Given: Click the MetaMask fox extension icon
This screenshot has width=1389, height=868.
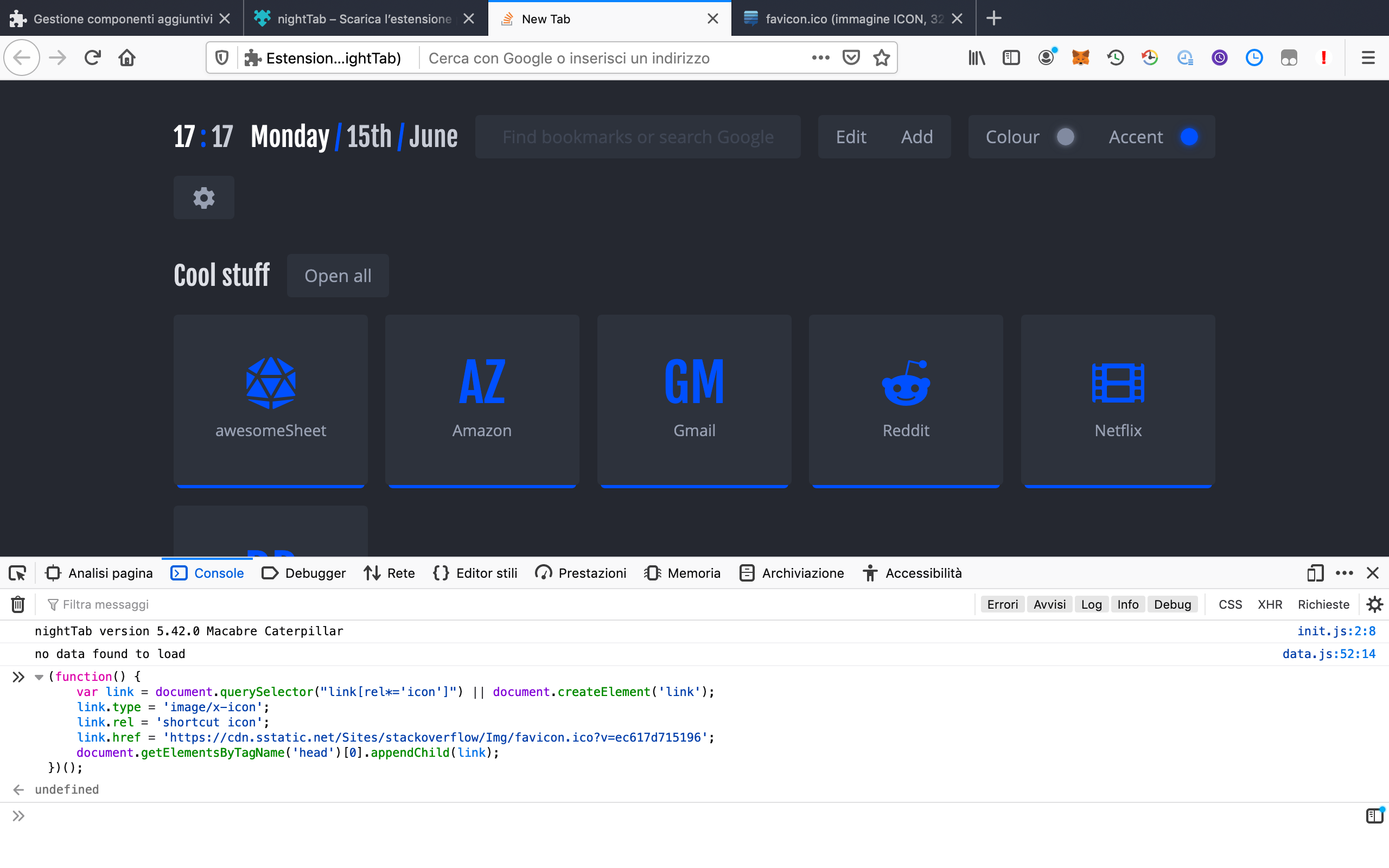Looking at the screenshot, I should pos(1080,58).
